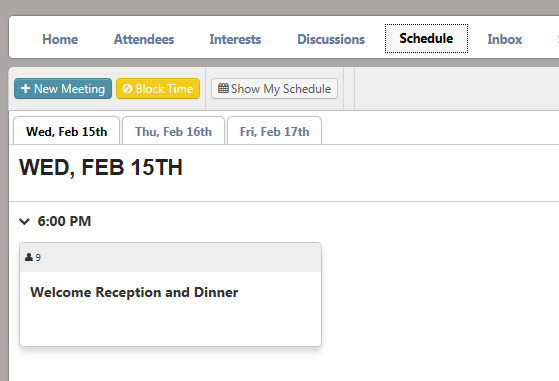Click the calendar icon on Show My Schedule

[223, 88]
